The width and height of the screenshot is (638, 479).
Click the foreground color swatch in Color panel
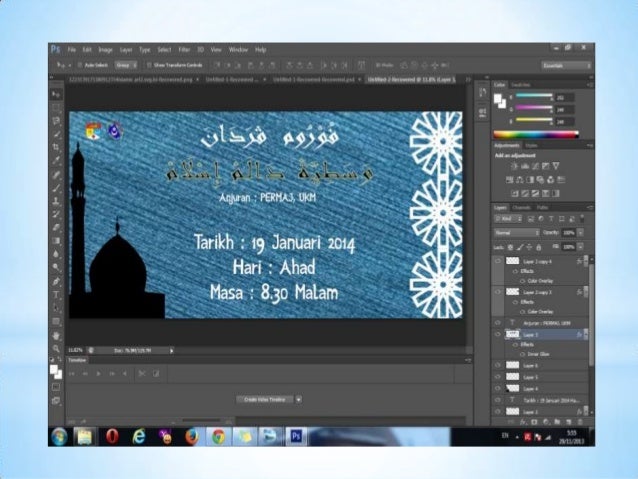pos(498,98)
